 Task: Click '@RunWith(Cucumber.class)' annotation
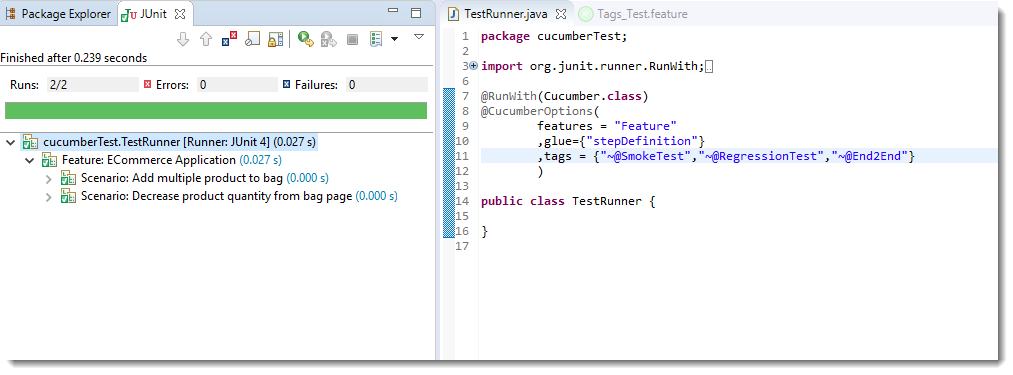(x=564, y=96)
